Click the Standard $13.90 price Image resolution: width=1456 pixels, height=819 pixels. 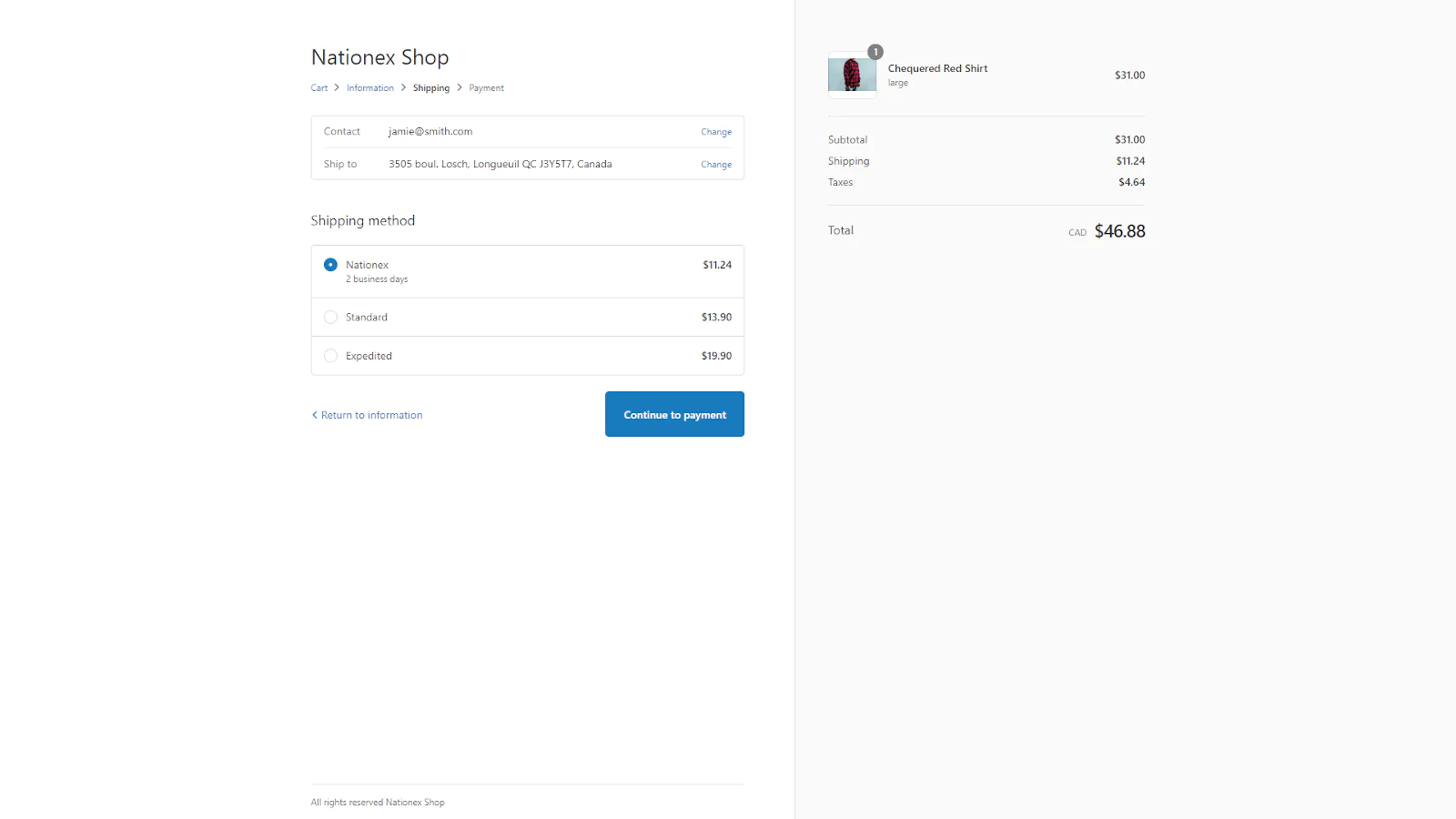tap(716, 318)
